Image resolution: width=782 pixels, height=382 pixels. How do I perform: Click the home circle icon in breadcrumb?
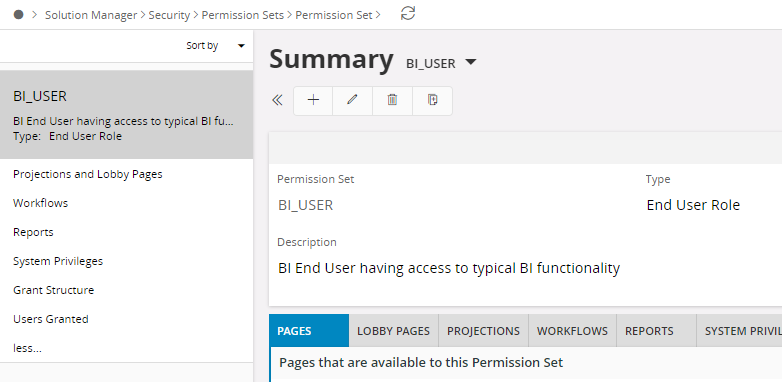(x=18, y=14)
